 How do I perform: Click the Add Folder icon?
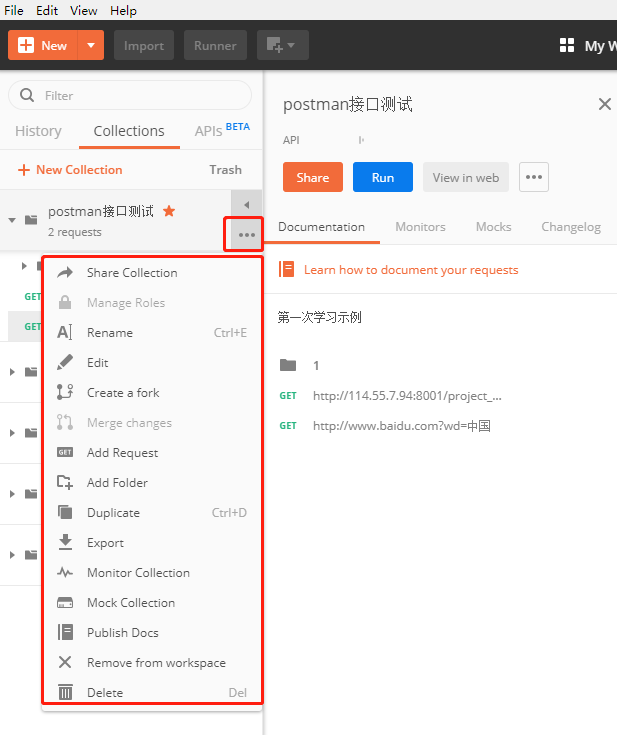(65, 482)
